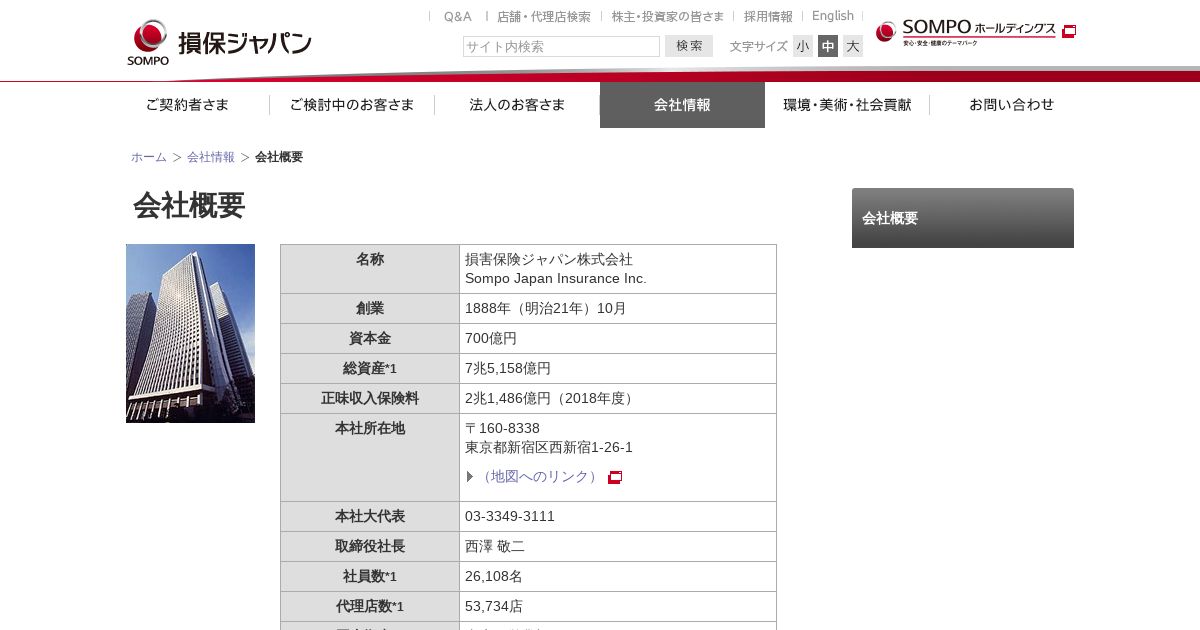Click the 26,108名 employee count

pos(494,576)
